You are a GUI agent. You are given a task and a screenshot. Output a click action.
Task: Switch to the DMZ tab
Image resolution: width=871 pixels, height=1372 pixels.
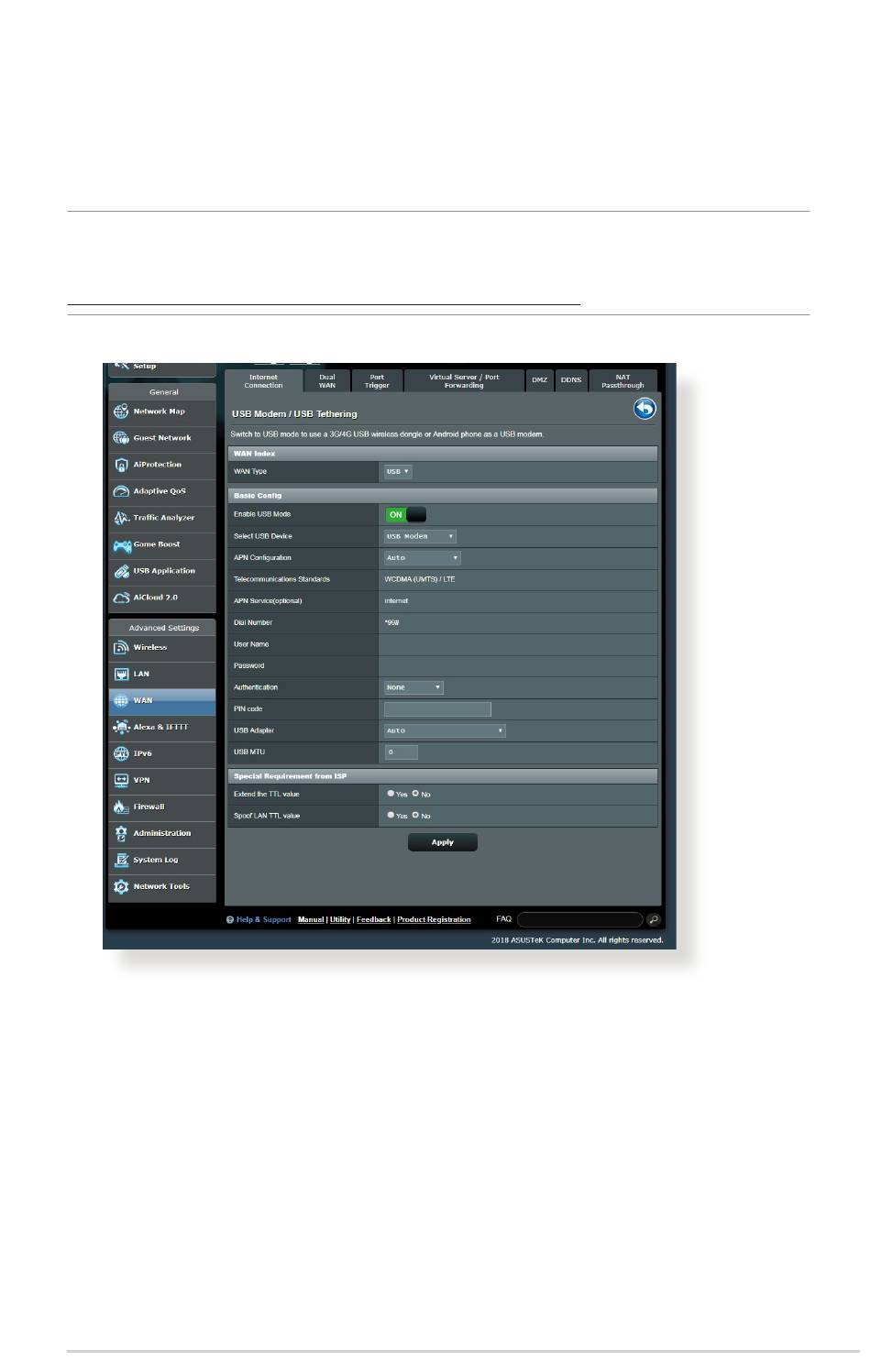click(x=540, y=380)
